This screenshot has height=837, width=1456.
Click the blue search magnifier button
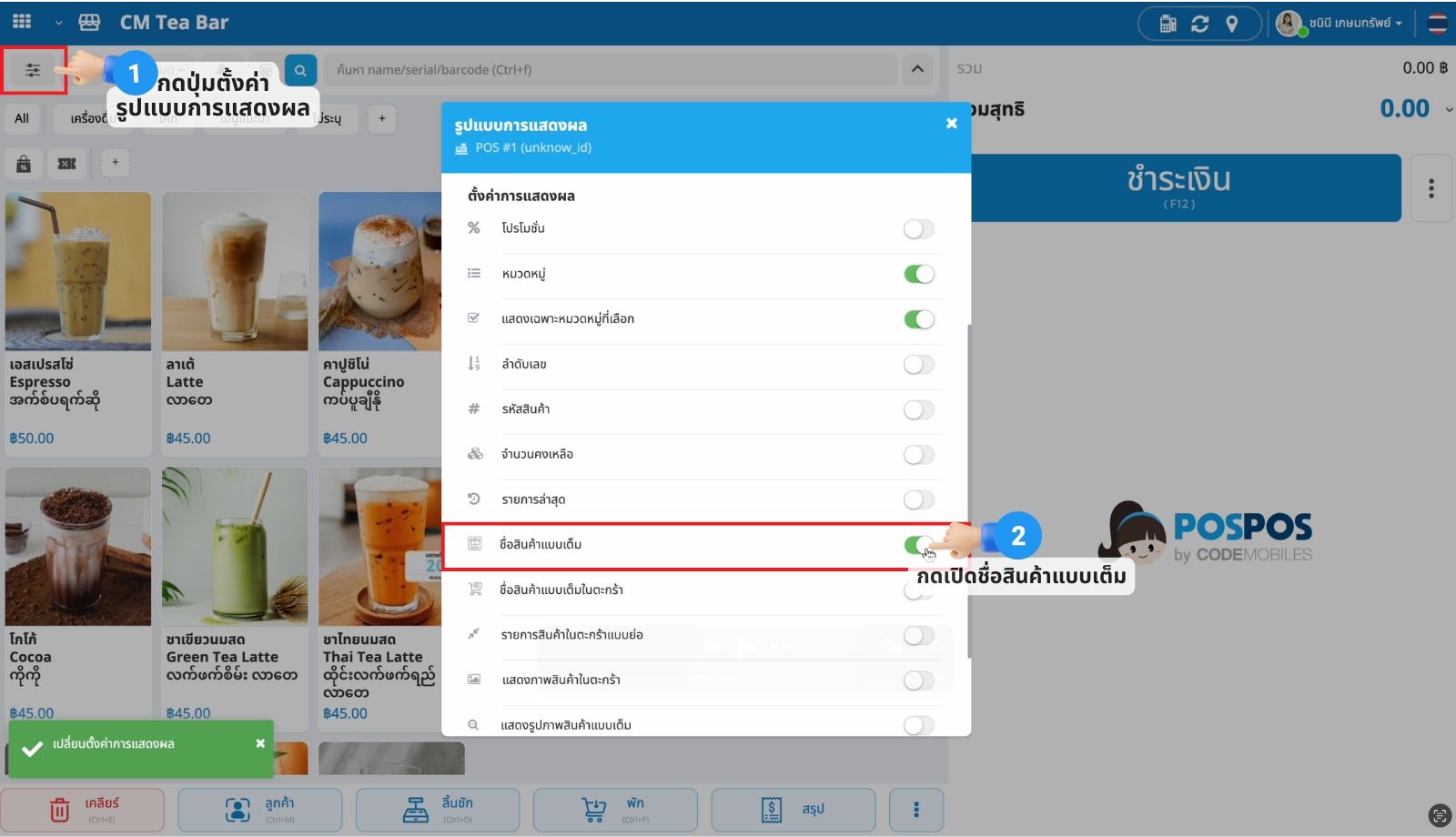coord(300,70)
